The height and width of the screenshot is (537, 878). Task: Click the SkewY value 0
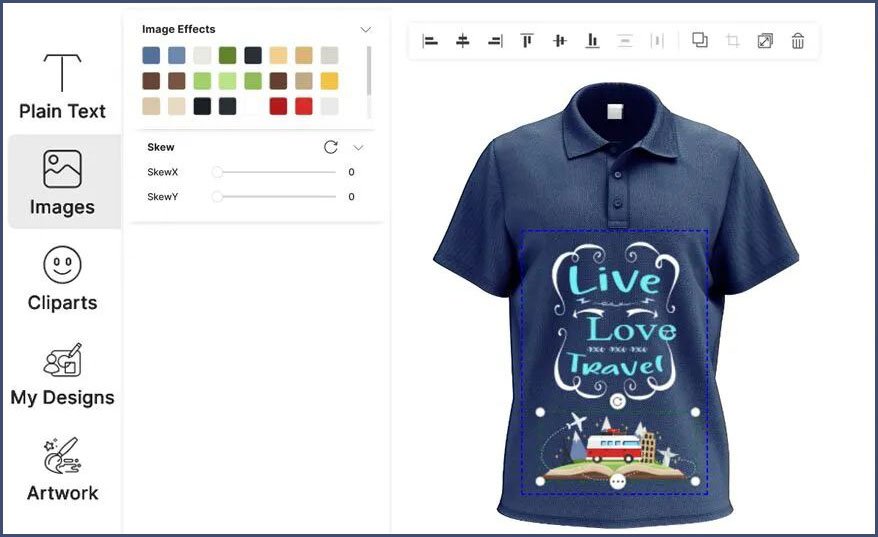351,197
